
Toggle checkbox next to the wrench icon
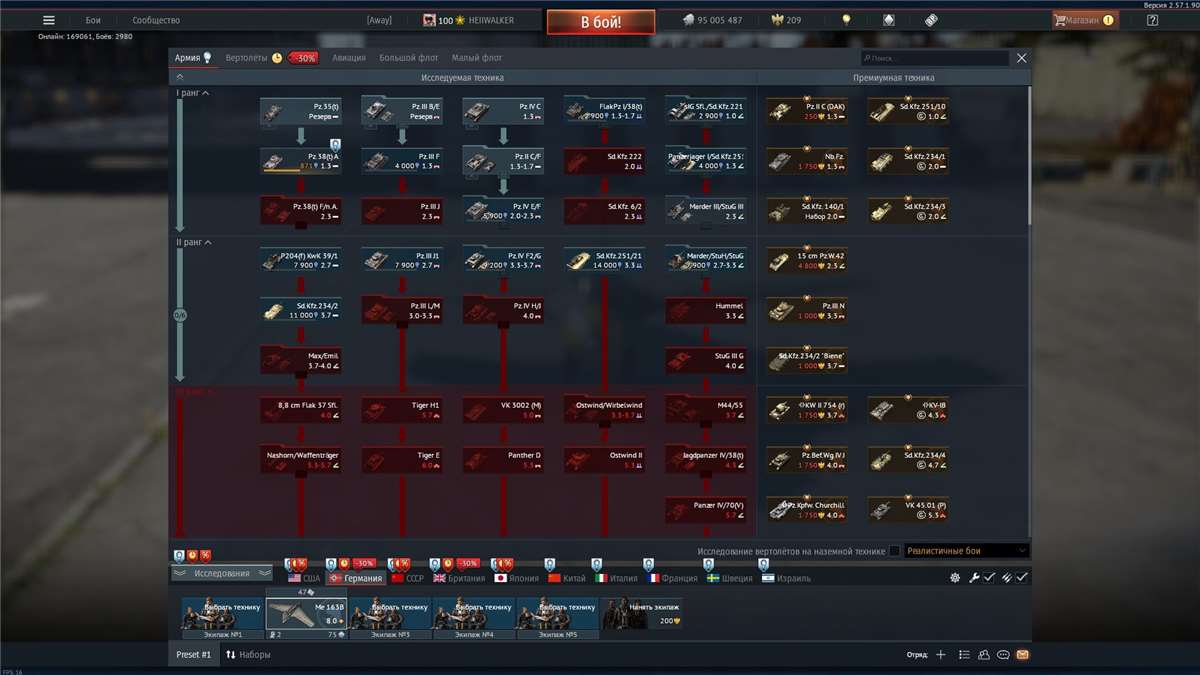989,578
